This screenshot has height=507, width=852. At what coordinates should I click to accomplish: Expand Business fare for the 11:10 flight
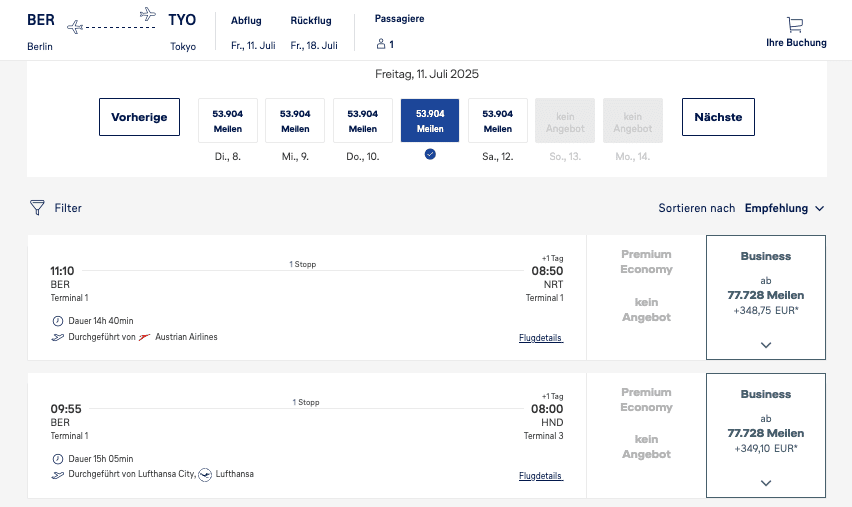click(766, 345)
